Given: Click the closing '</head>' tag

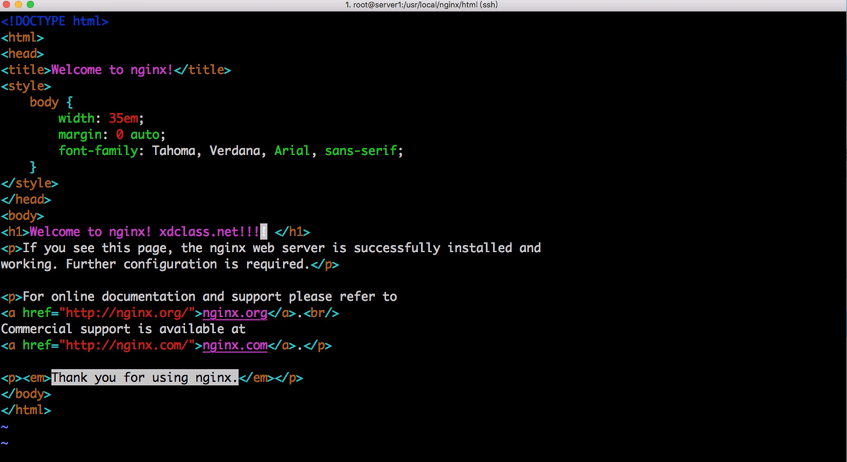Looking at the screenshot, I should 26,199.
